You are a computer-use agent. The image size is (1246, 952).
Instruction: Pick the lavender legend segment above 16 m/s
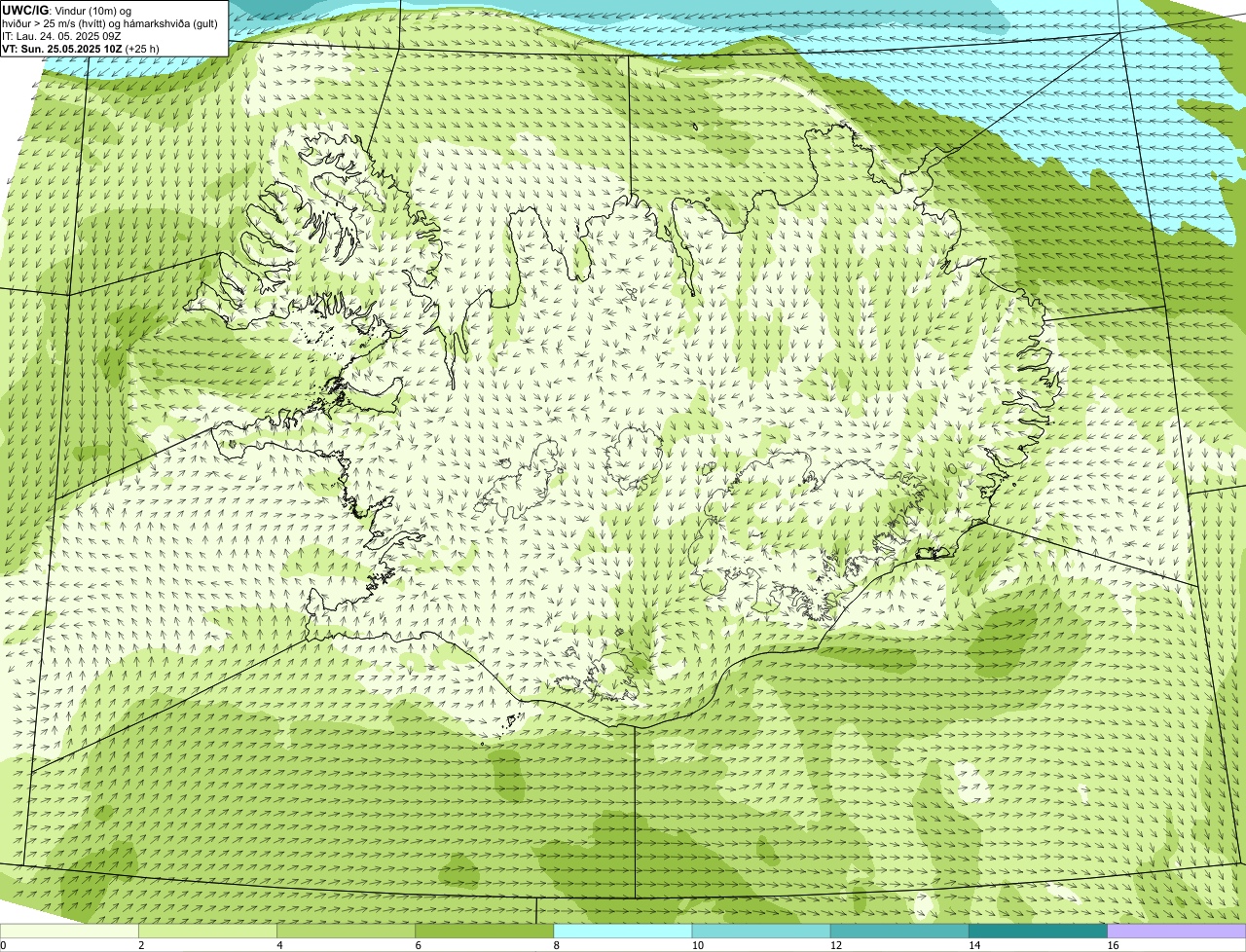pos(1177,932)
